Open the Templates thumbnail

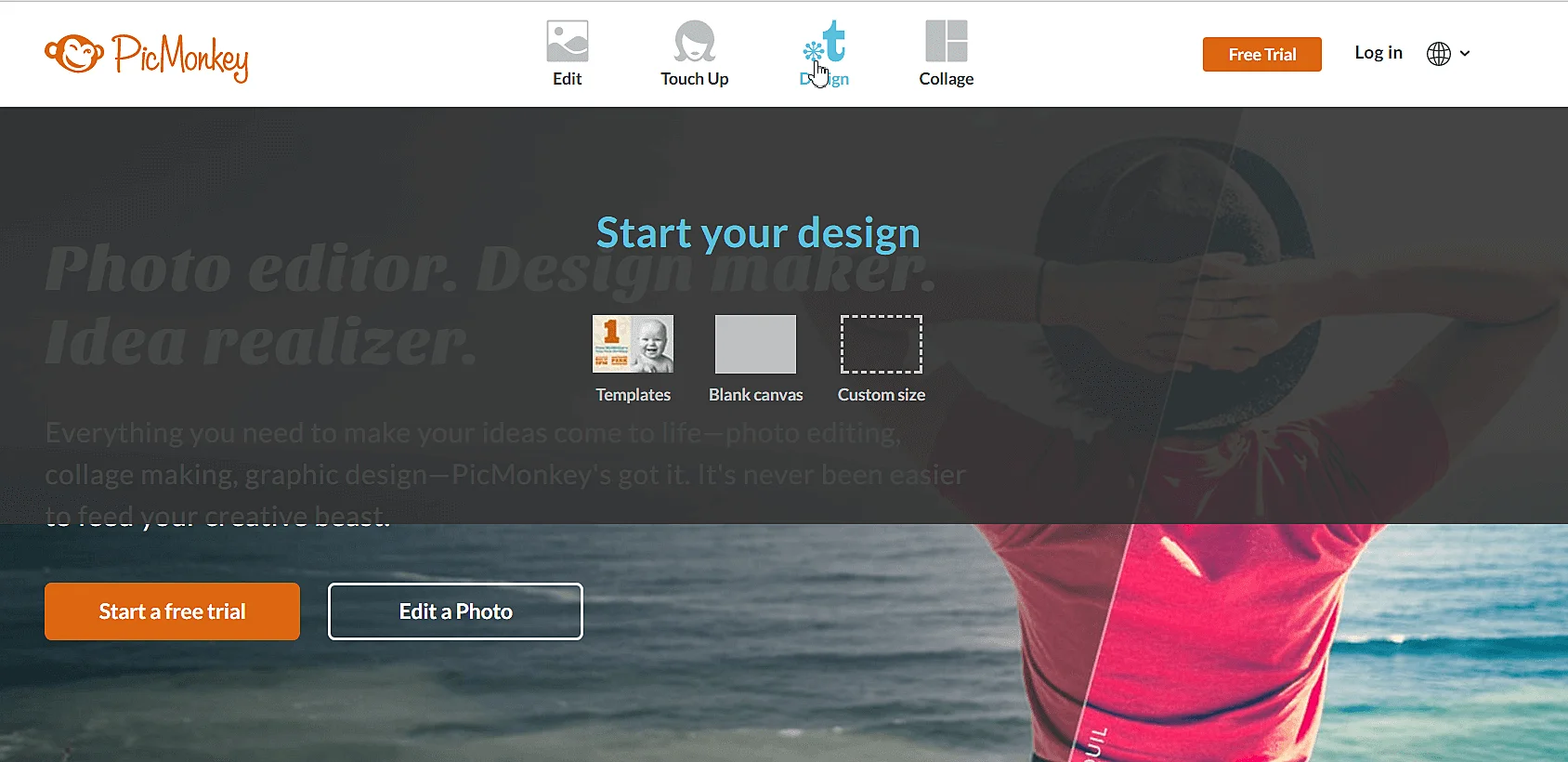pos(634,344)
